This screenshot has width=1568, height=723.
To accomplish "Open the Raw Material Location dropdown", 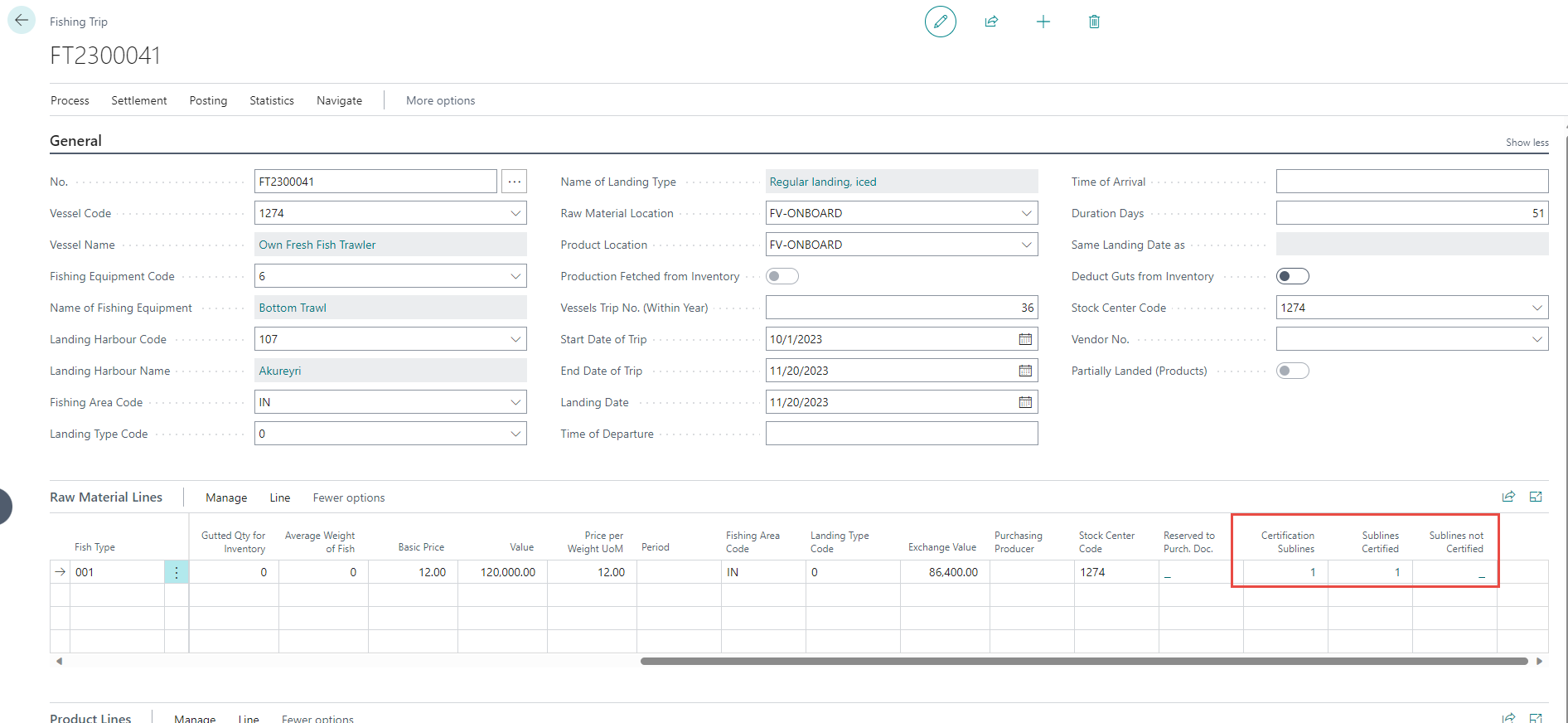I will pyautogui.click(x=1026, y=213).
